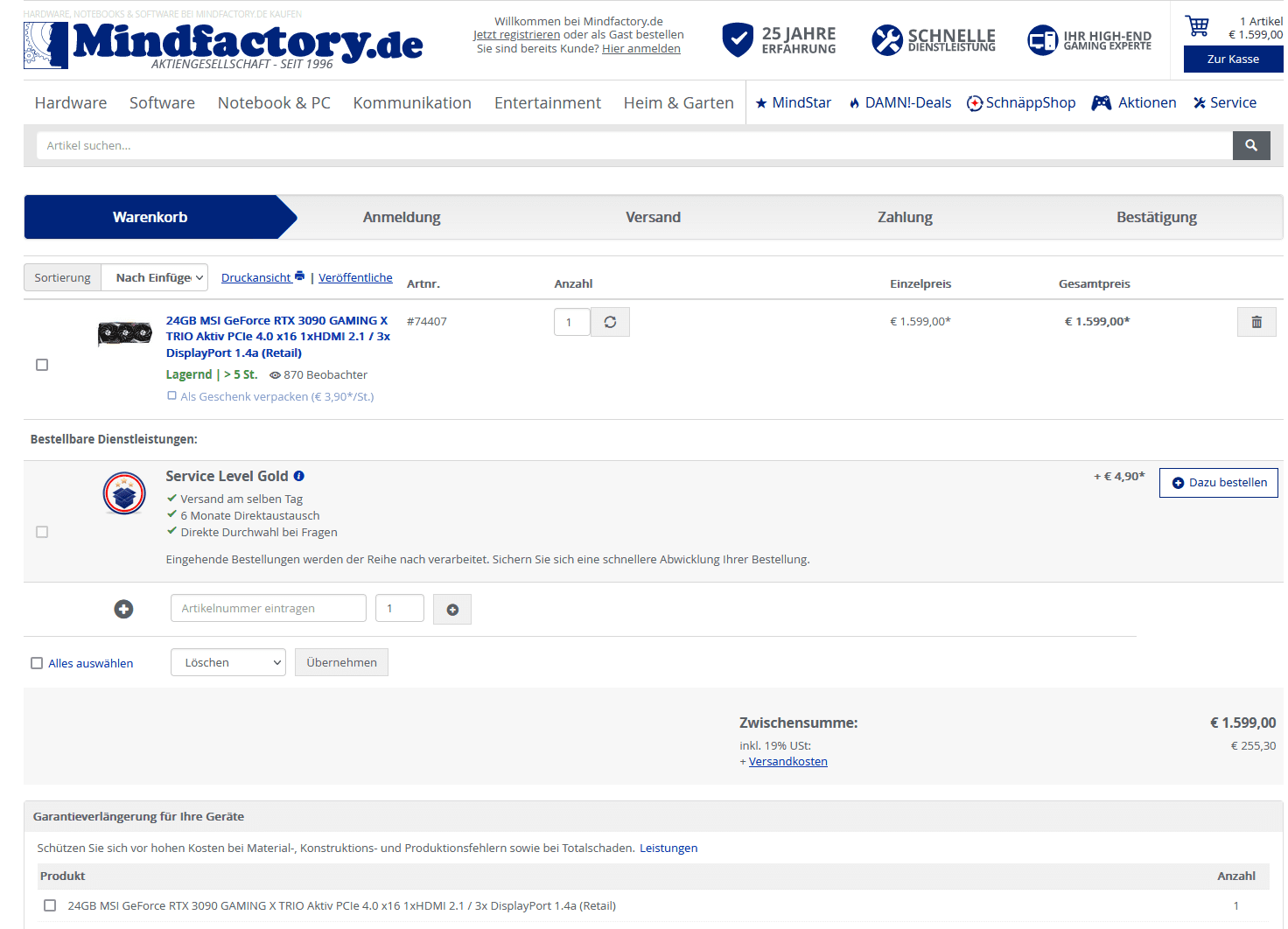This screenshot has height=929, width=1288.
Task: Select the Zahlung checkout step
Action: pyautogui.click(x=905, y=217)
